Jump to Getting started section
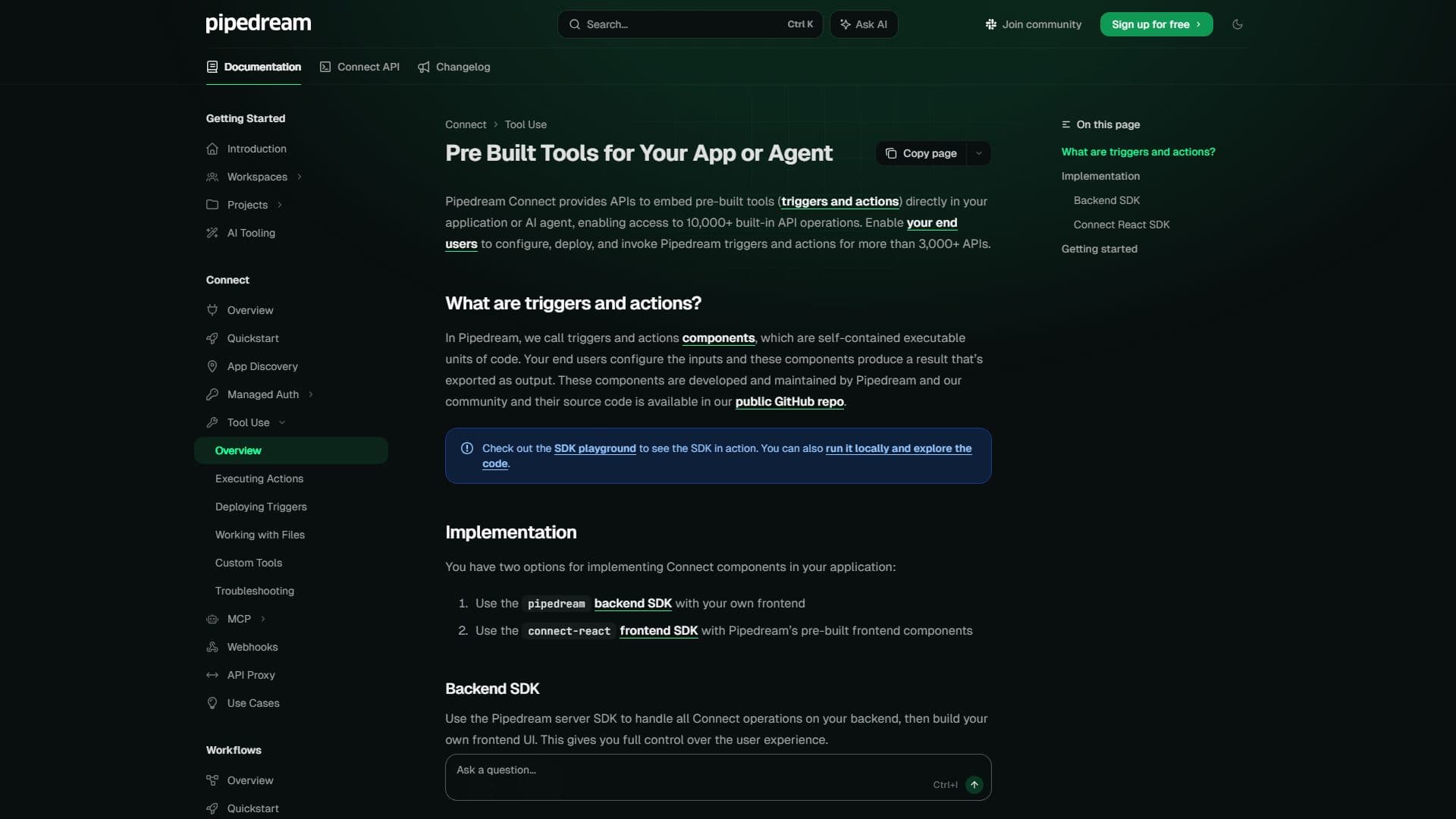This screenshot has width=1456, height=819. pos(1100,249)
